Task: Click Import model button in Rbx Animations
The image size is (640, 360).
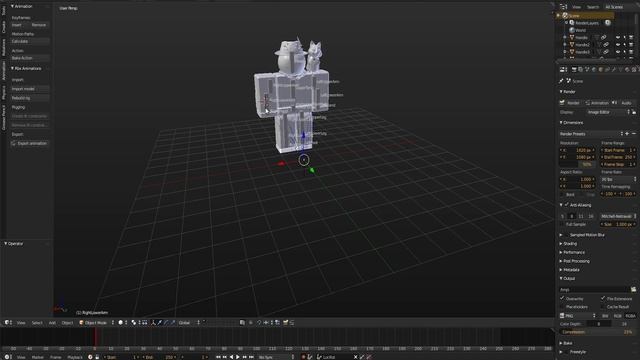Action: coord(30,89)
